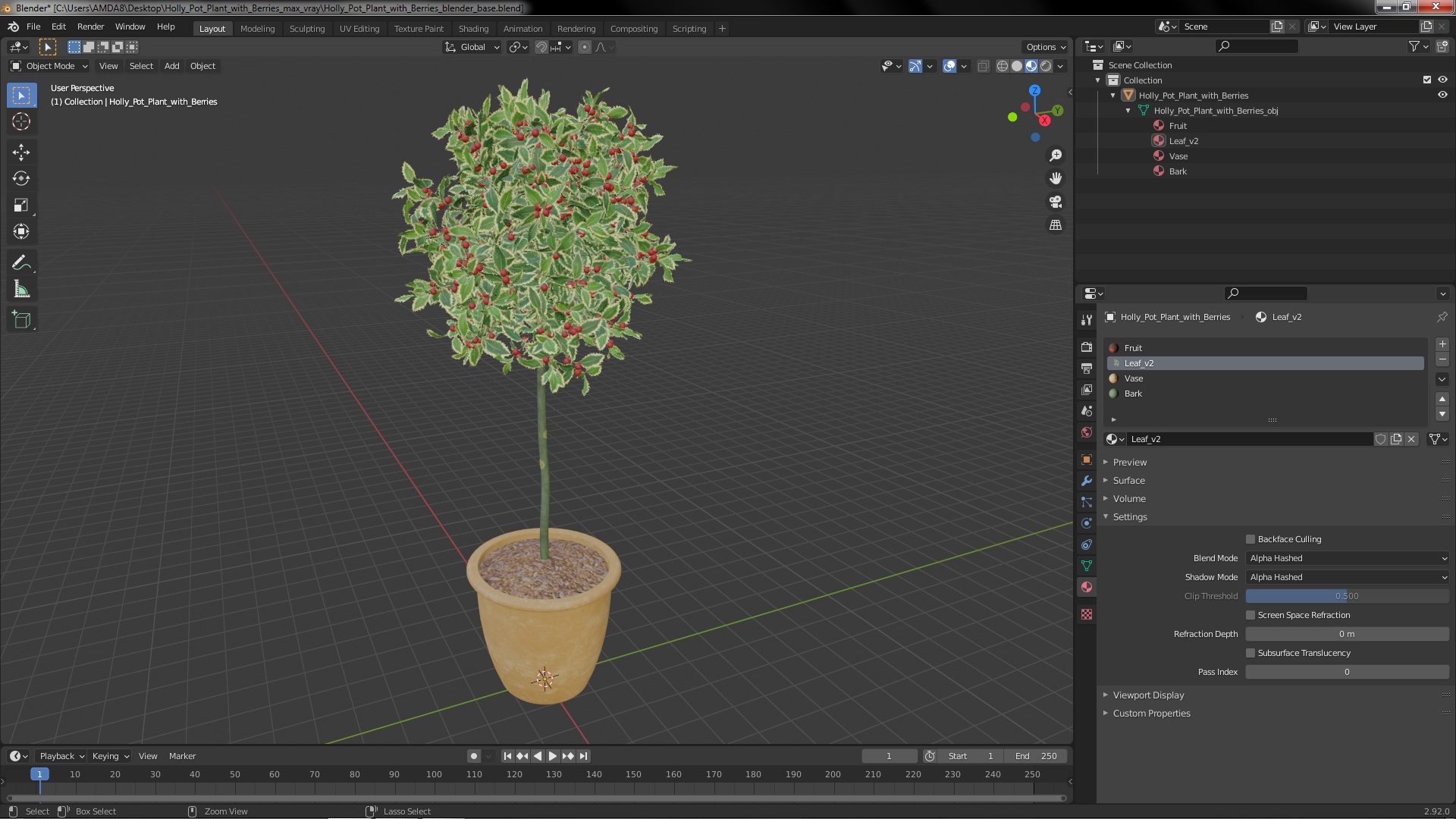Open the Render properties tab
Viewport: 1456px width, 819px height.
pos(1087,347)
